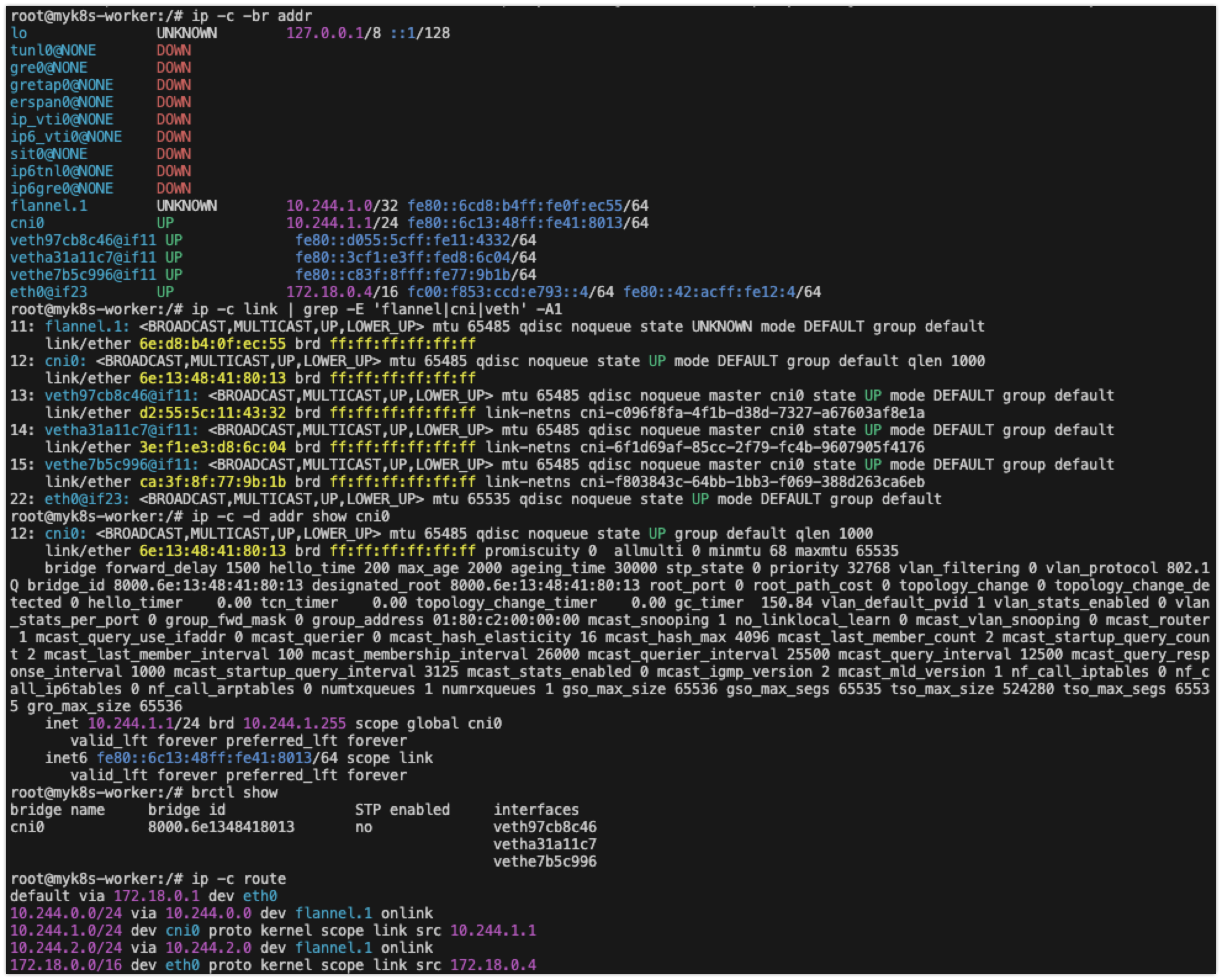This screenshot has width=1222, height=980.
Task: Click the loopback address 127.0.0.1/8
Action: coord(333,33)
